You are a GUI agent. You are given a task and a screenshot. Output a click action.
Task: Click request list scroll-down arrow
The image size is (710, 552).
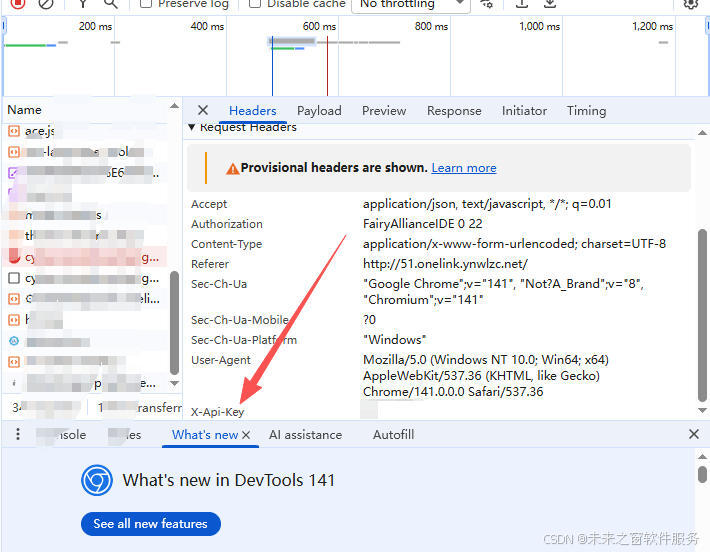click(174, 383)
